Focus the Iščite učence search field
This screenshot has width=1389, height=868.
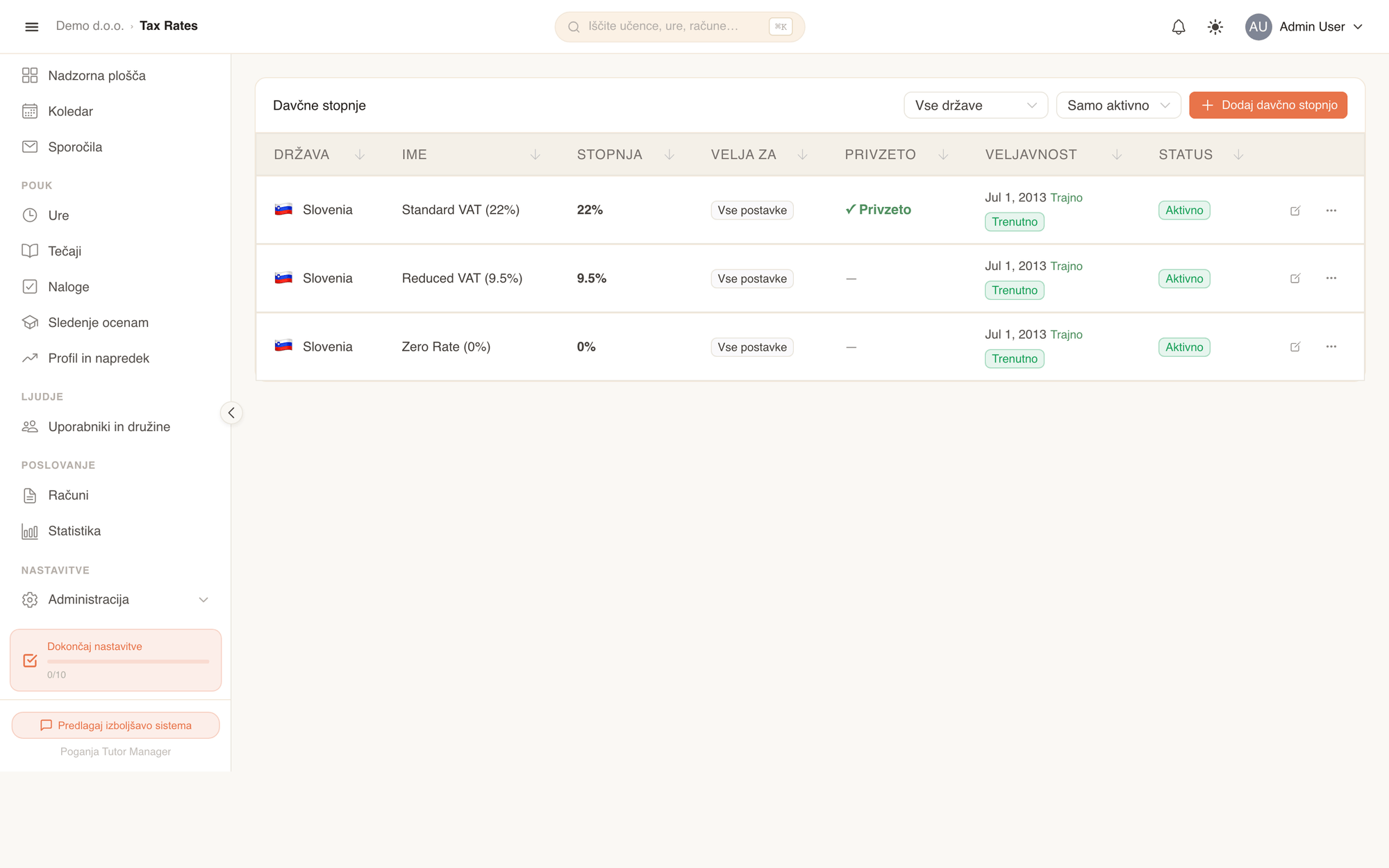679,27
